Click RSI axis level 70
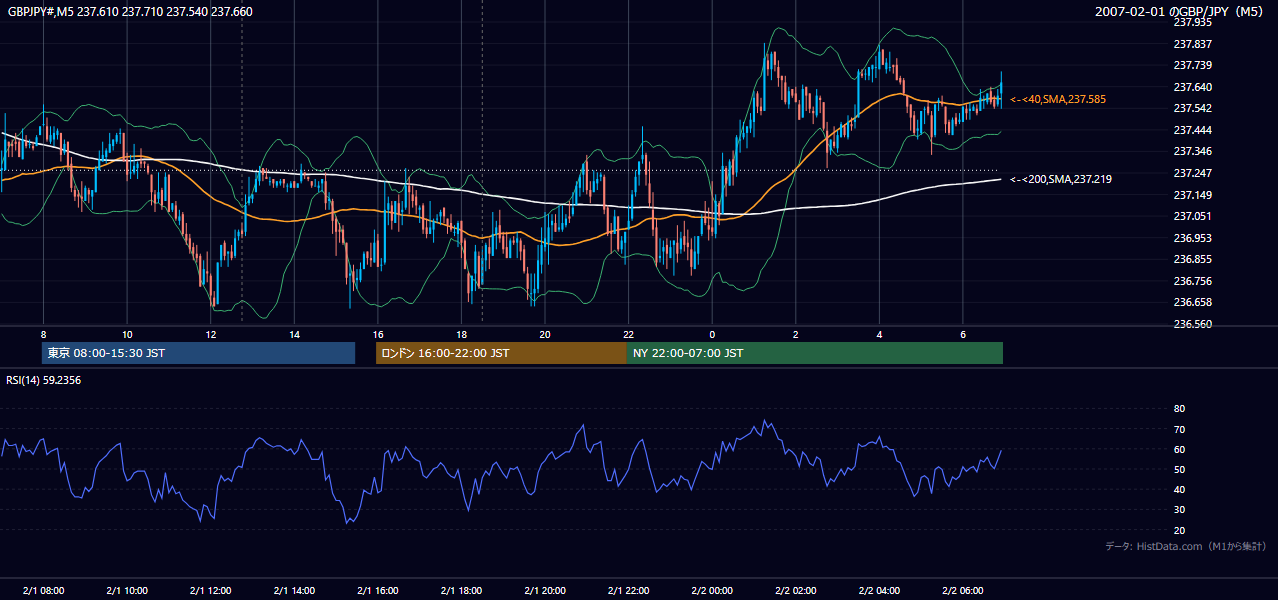Image resolution: width=1278 pixels, height=600 pixels. tap(1179, 430)
